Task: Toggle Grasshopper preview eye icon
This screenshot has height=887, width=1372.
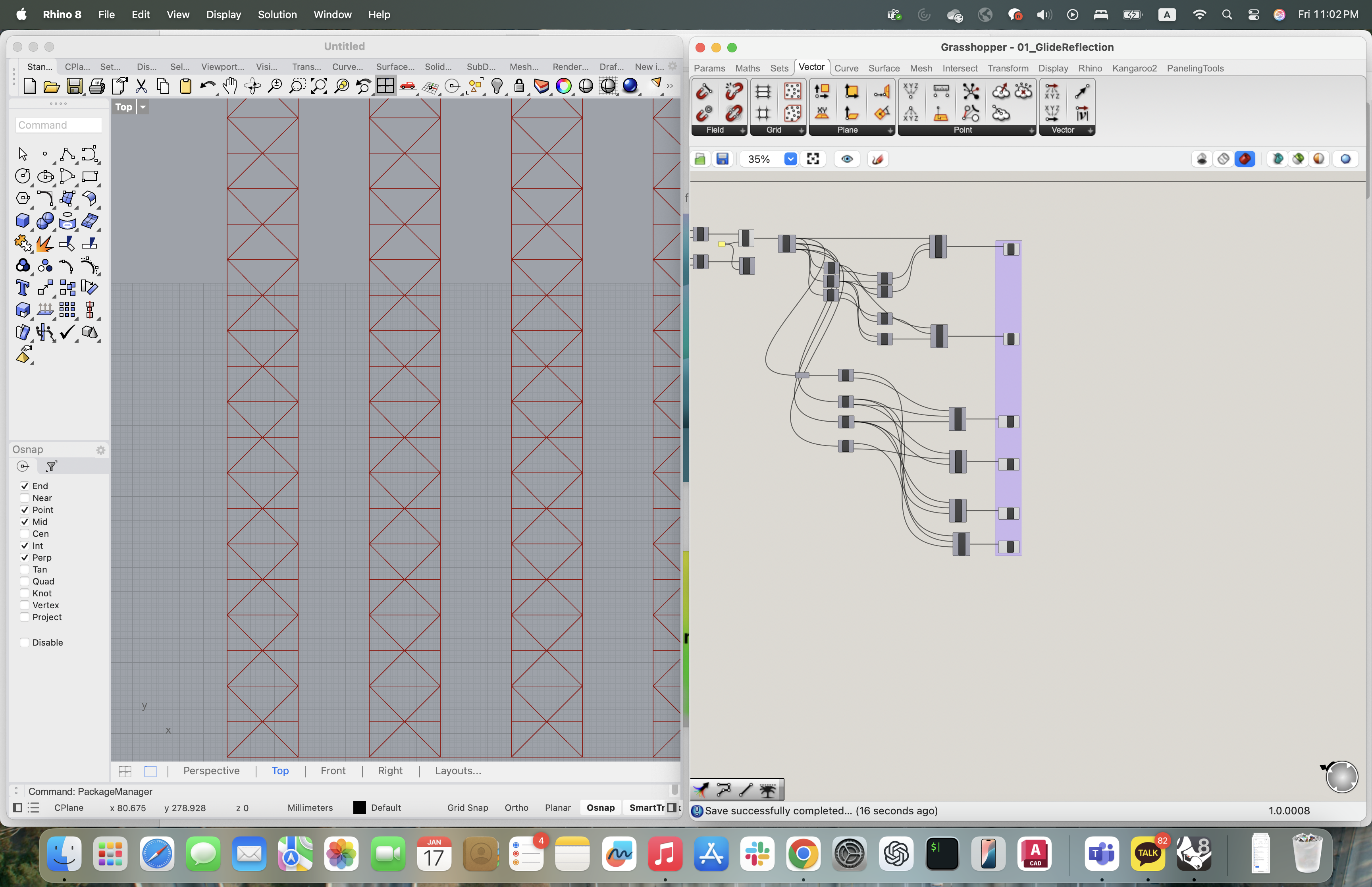Action: coord(846,159)
